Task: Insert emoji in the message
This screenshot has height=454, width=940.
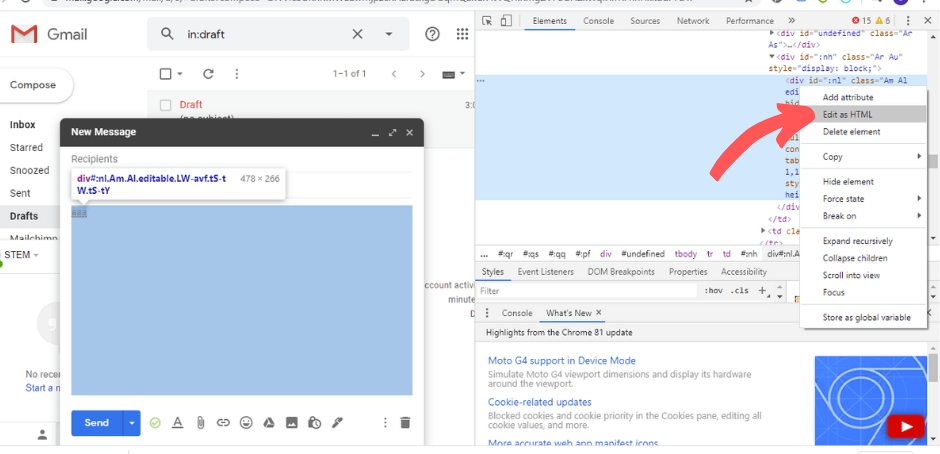Action: tap(246, 423)
